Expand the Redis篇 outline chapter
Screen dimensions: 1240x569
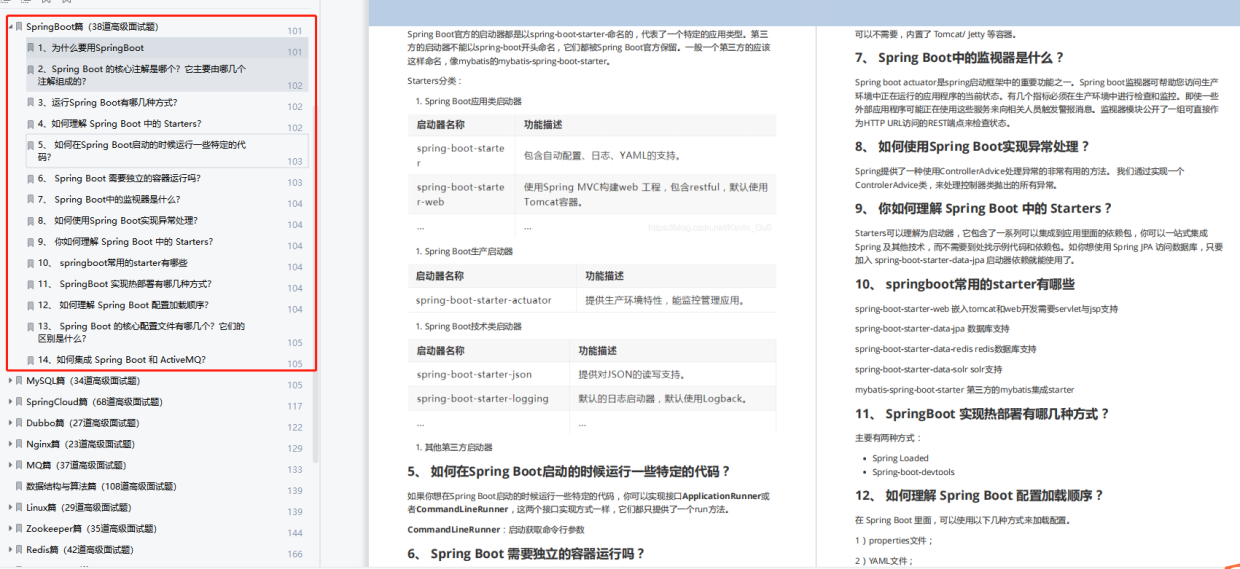tap(10, 549)
